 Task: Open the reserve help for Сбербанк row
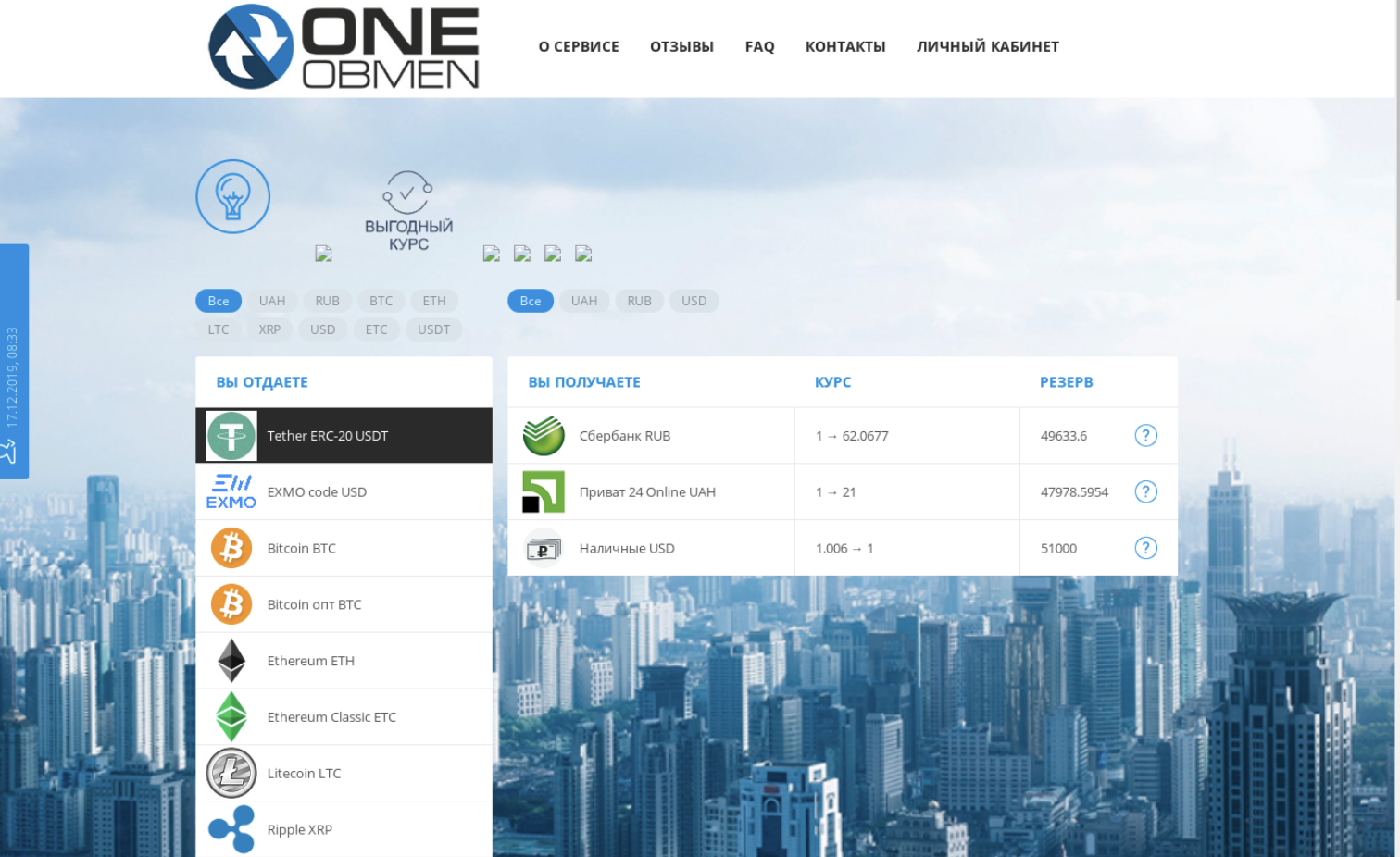[x=1145, y=435]
